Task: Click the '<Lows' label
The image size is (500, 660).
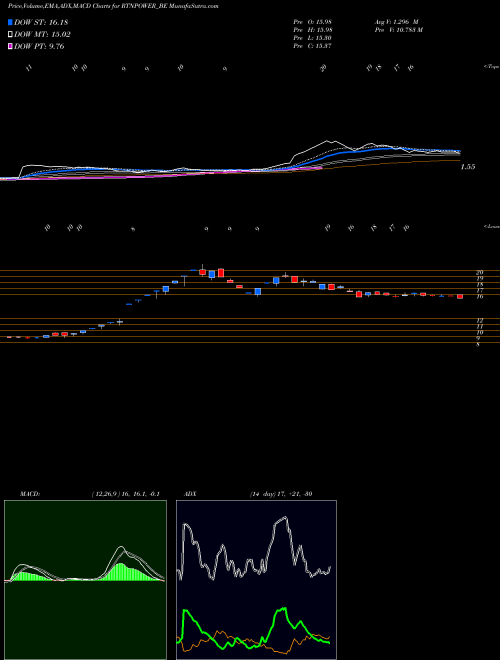Action: (492, 226)
